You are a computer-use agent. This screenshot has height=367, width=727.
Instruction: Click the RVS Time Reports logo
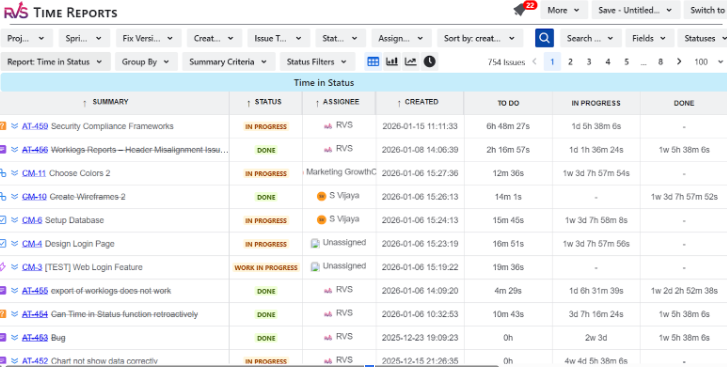(60, 12)
